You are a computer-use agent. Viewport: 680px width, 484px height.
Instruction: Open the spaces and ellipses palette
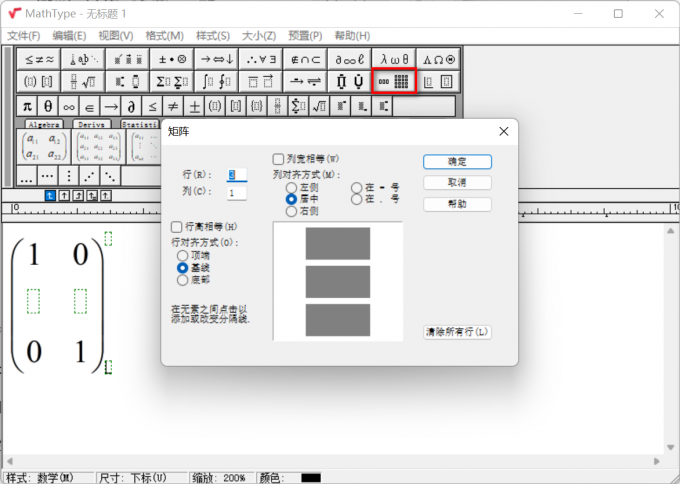[x=83, y=59]
